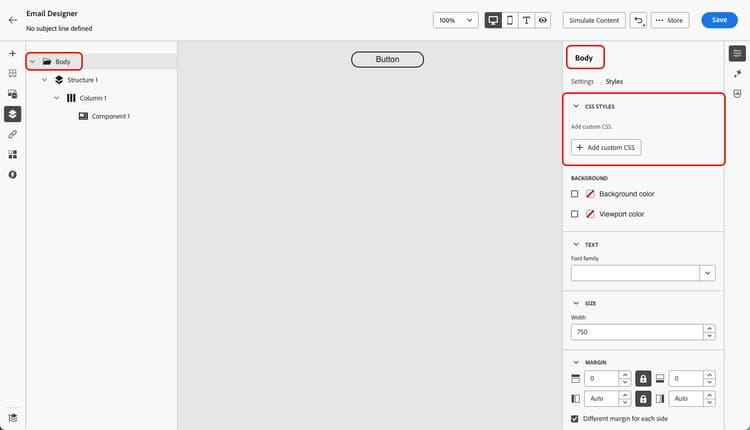
Task: Select the Button component on canvas
Action: [387, 59]
